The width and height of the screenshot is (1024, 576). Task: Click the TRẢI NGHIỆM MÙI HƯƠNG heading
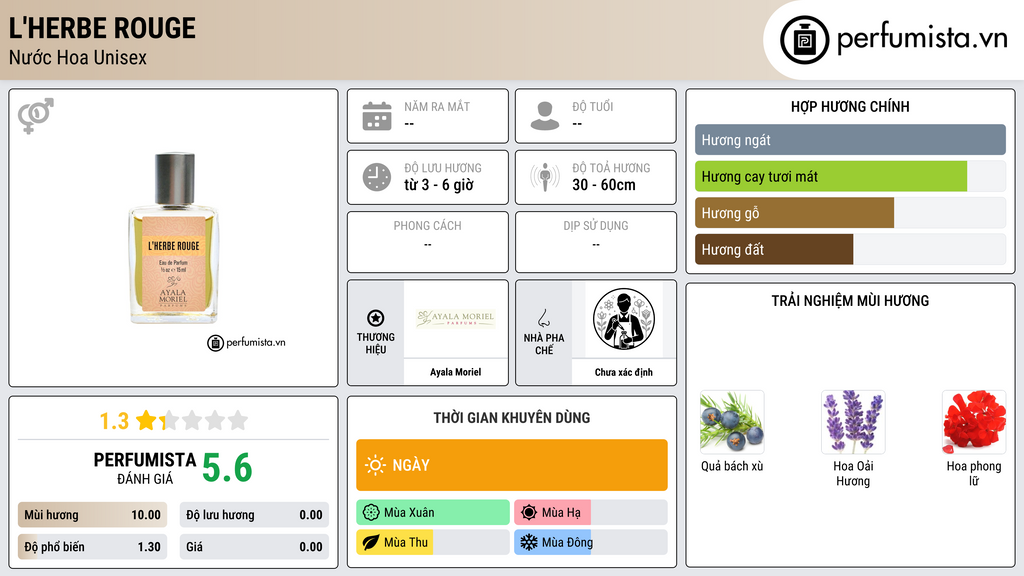(850, 301)
